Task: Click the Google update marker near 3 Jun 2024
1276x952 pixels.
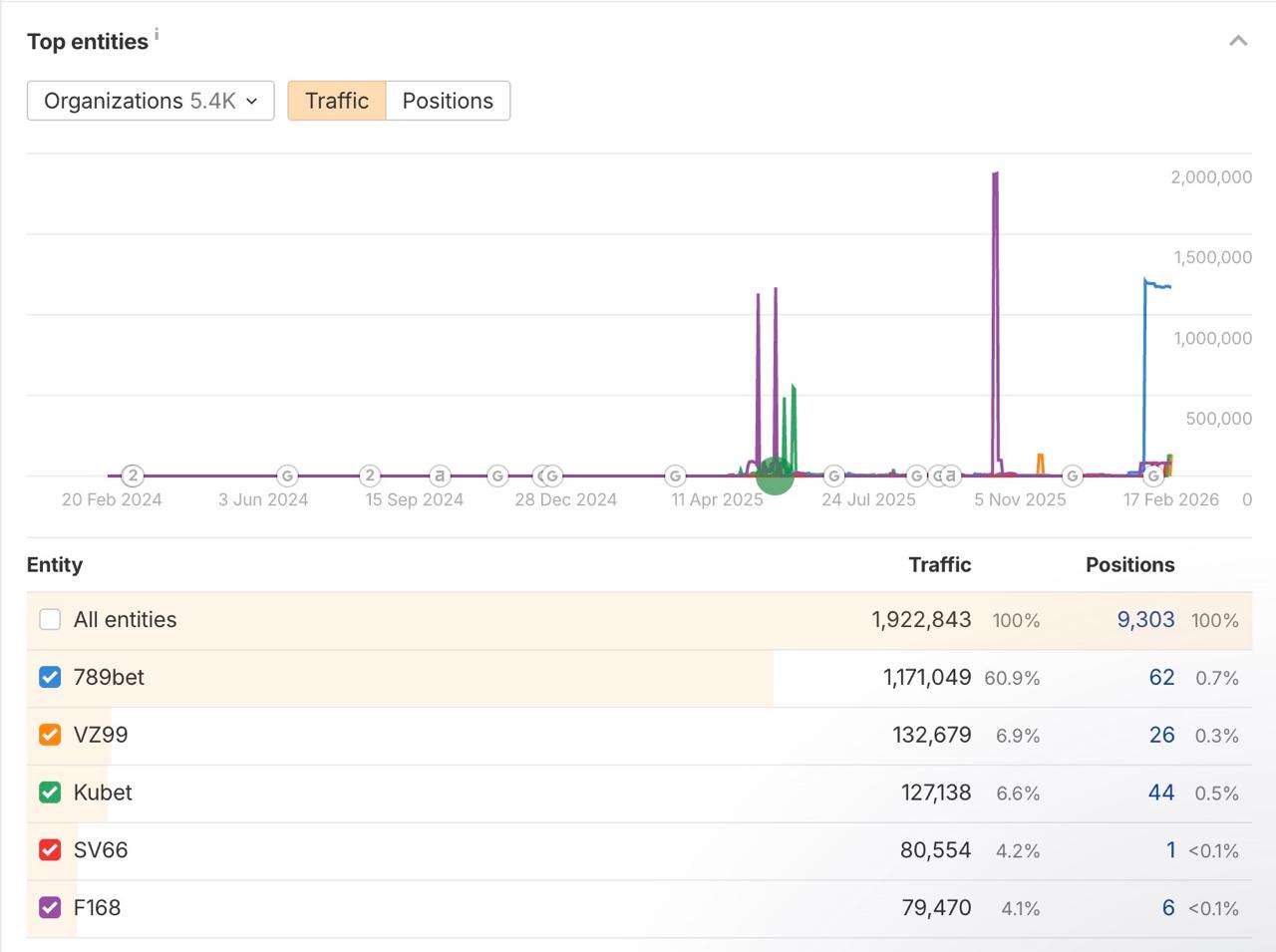Action: click(287, 476)
